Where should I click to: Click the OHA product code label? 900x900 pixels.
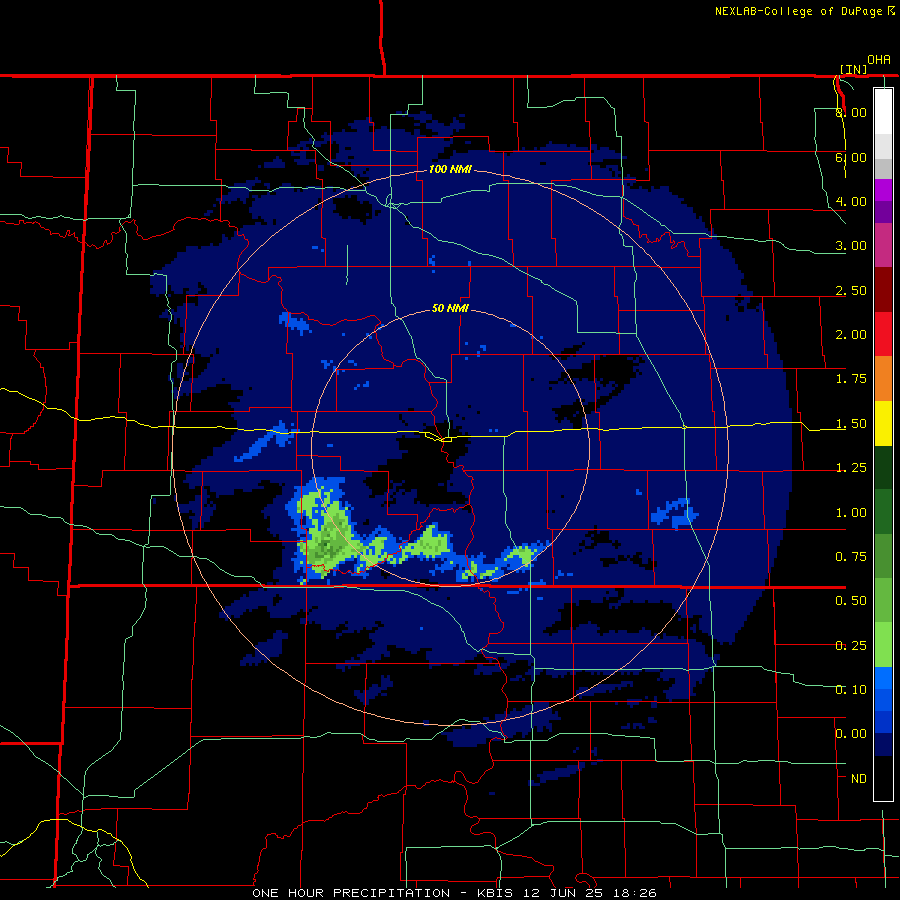point(879,60)
